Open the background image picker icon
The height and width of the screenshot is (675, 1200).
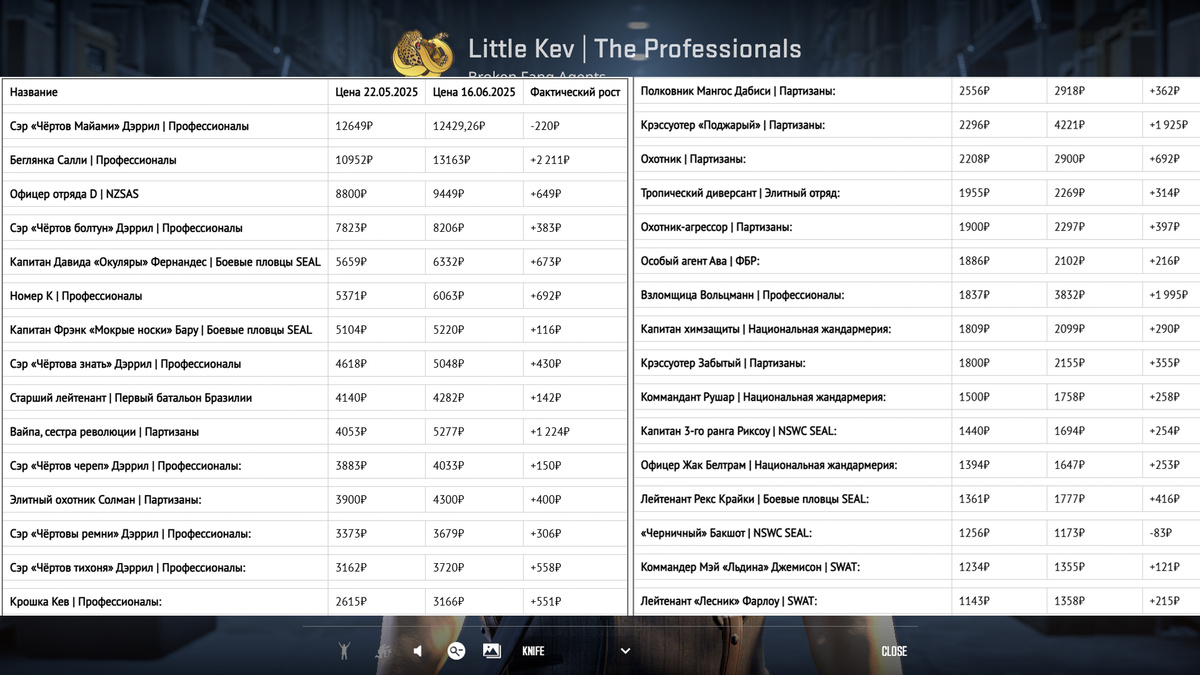(491, 651)
